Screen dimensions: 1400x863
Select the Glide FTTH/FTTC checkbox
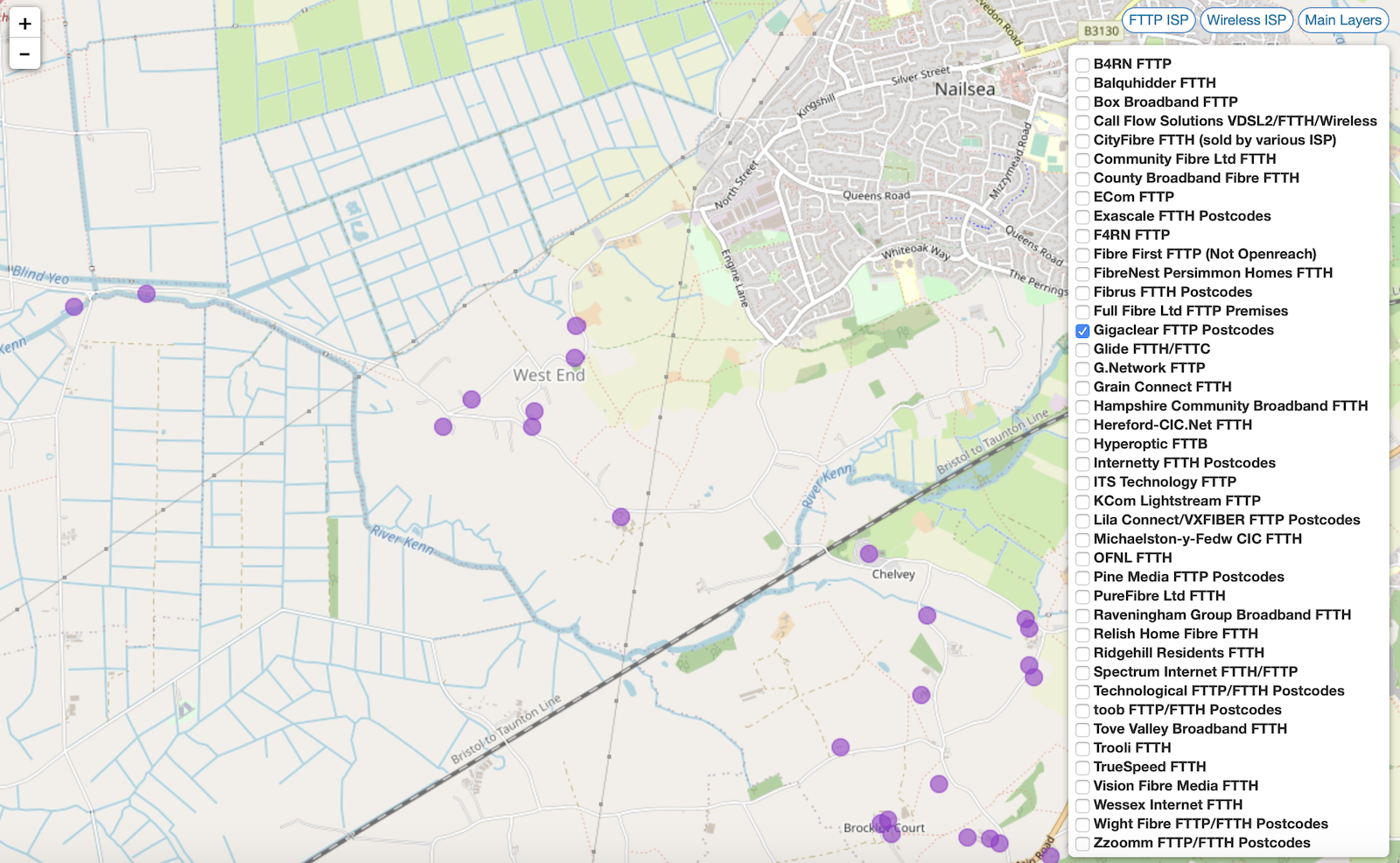pos(1082,350)
